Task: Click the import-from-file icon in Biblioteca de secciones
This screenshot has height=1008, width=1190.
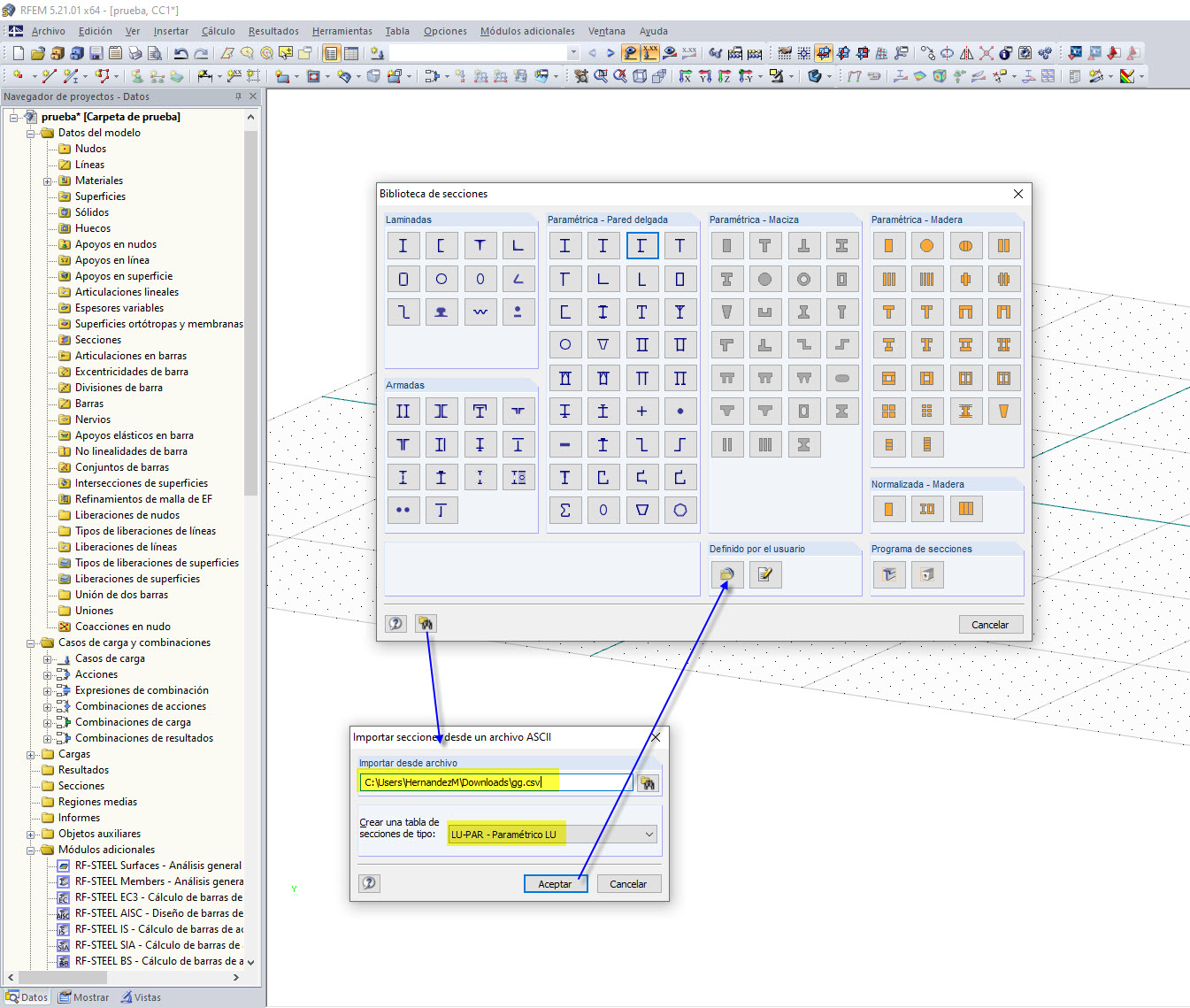Action: click(x=426, y=624)
